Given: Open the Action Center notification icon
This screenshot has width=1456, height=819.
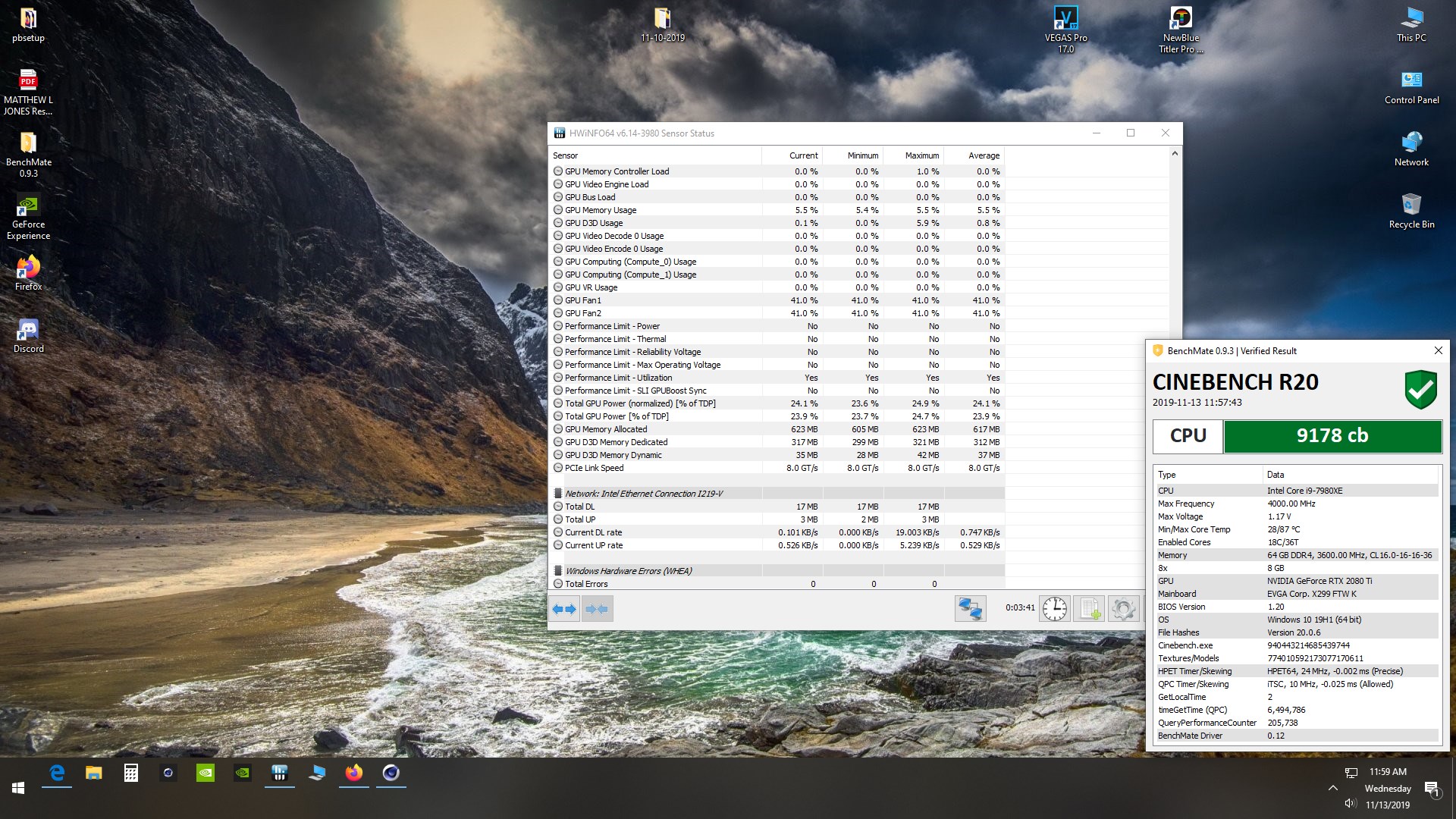Looking at the screenshot, I should click(x=1432, y=789).
